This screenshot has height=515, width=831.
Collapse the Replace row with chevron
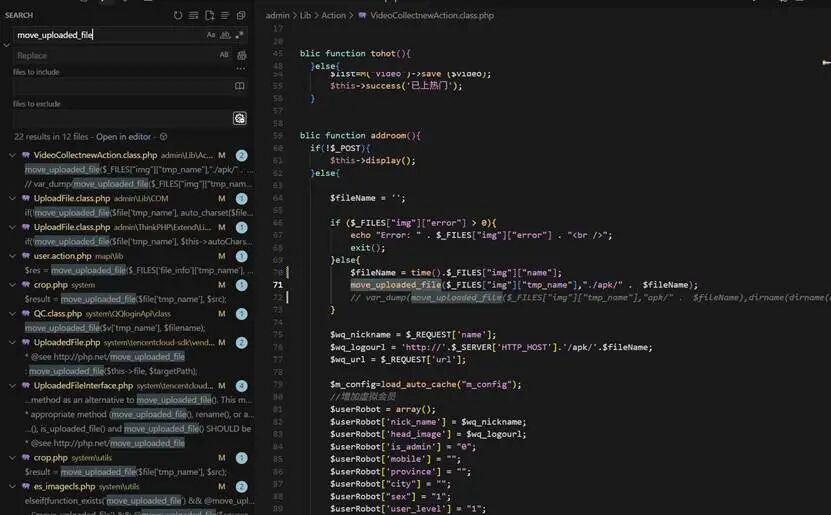(7, 45)
